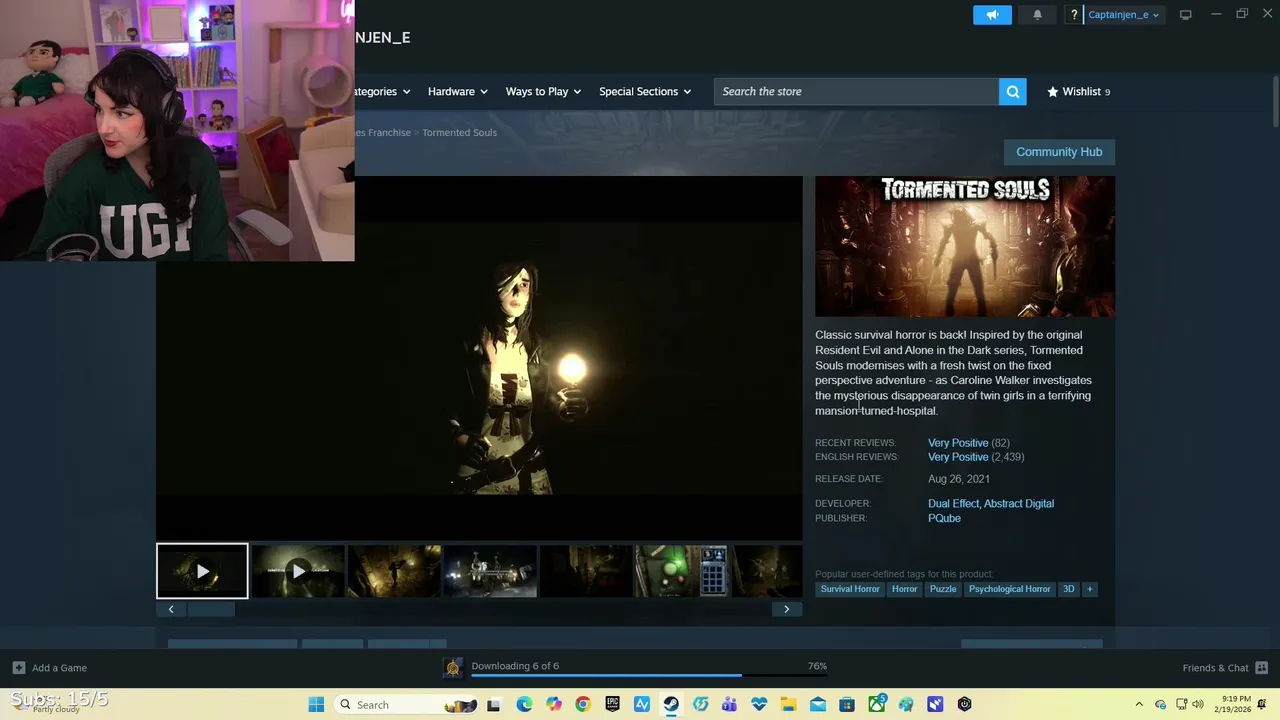Open the Friends & Chat icon
1280x720 pixels.
(x=1262, y=667)
